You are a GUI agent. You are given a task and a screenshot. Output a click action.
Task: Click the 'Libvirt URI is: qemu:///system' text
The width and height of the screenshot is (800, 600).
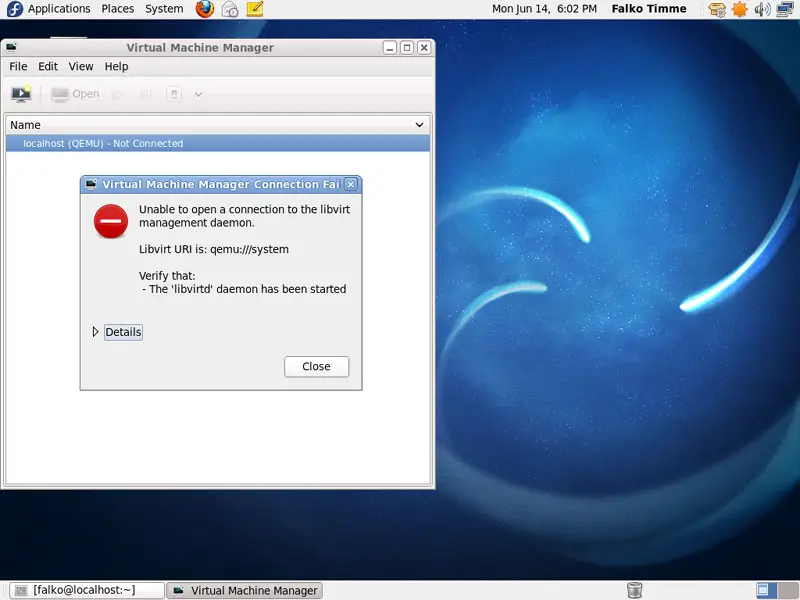[214, 249]
